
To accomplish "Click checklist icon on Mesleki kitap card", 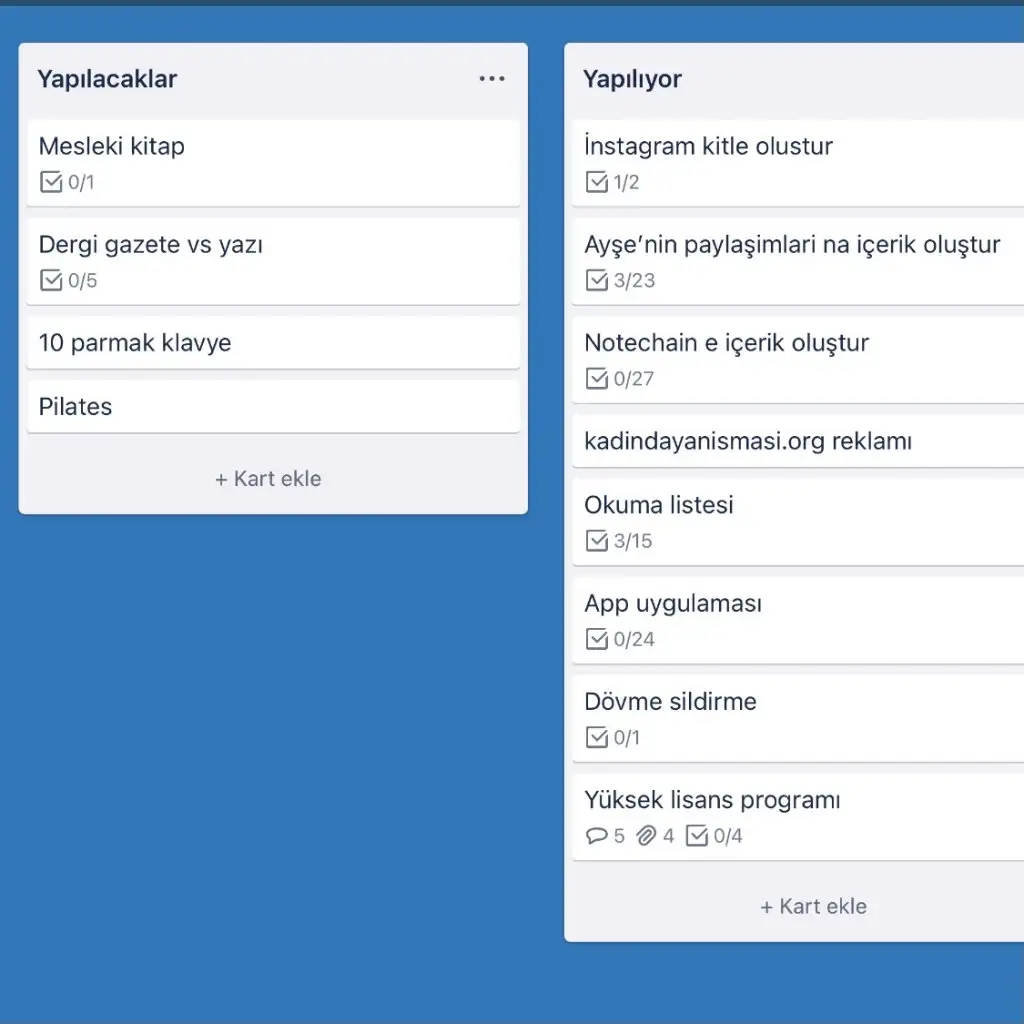I will [51, 183].
